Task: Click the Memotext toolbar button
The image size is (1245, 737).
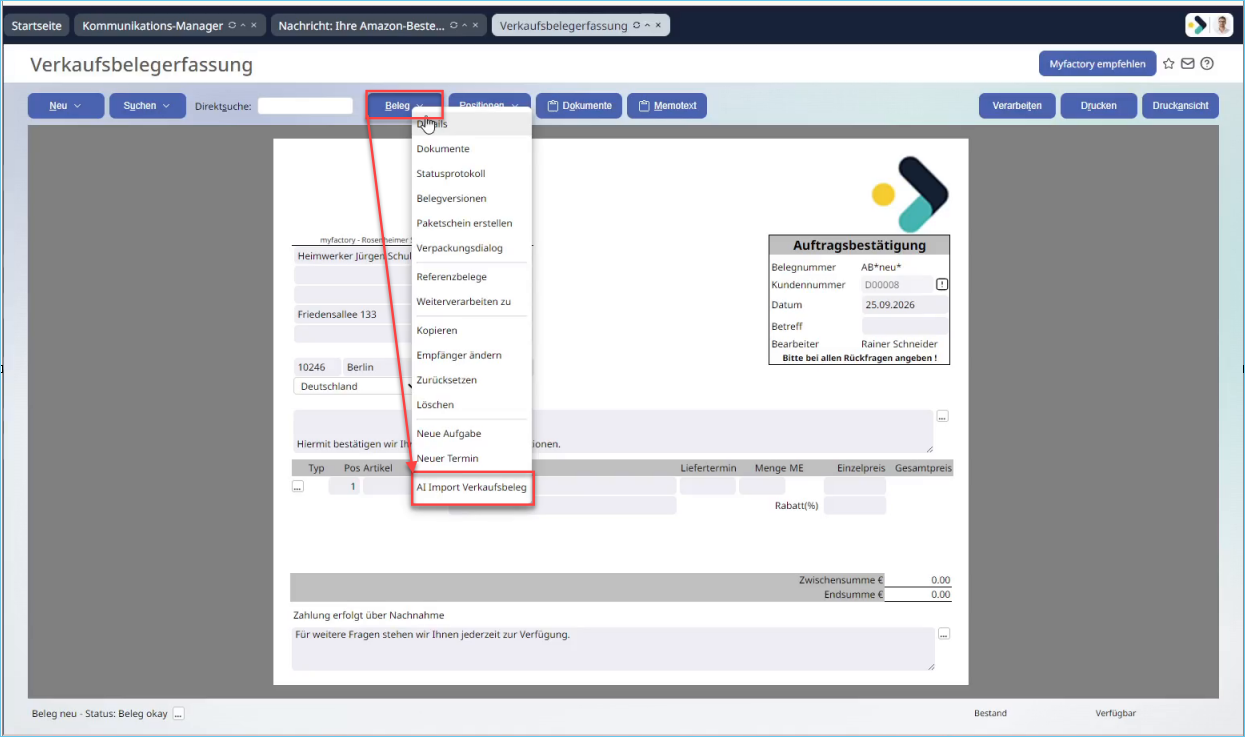Action: pyautogui.click(x=667, y=106)
